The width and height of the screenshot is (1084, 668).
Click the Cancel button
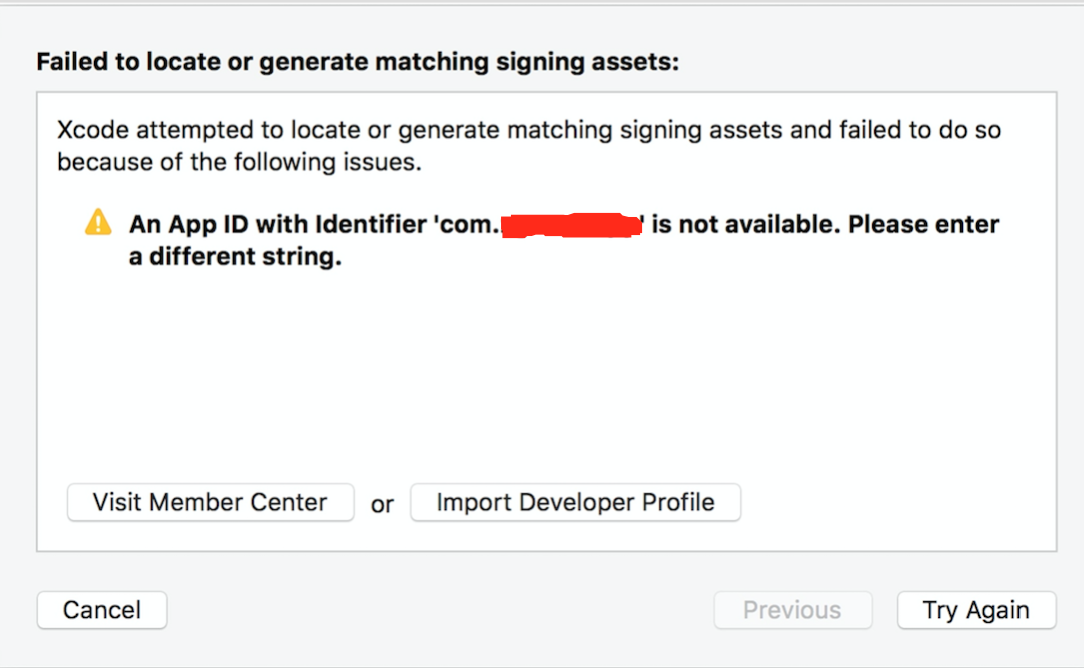[102, 610]
